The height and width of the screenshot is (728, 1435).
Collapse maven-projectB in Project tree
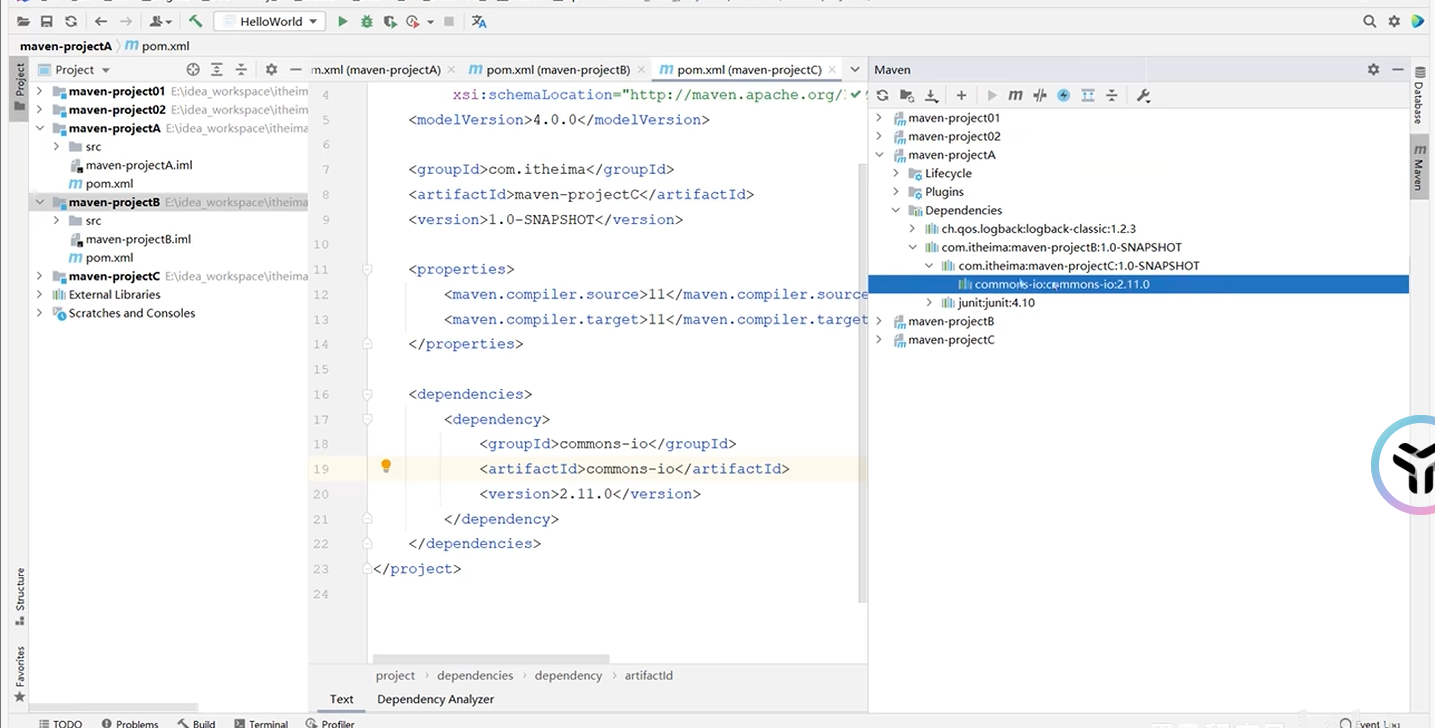40,202
